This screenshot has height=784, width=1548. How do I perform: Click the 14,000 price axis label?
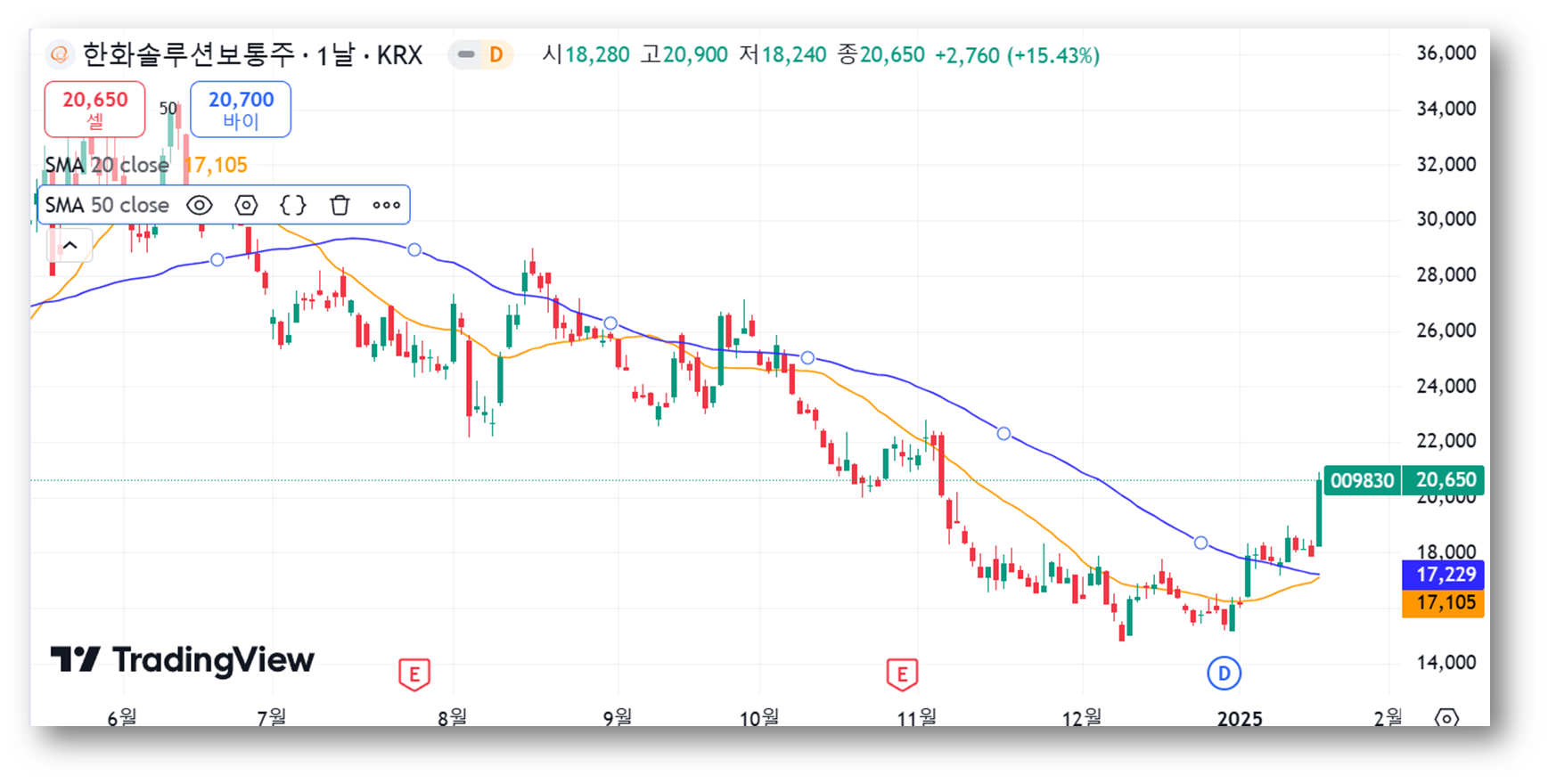(x=1446, y=662)
